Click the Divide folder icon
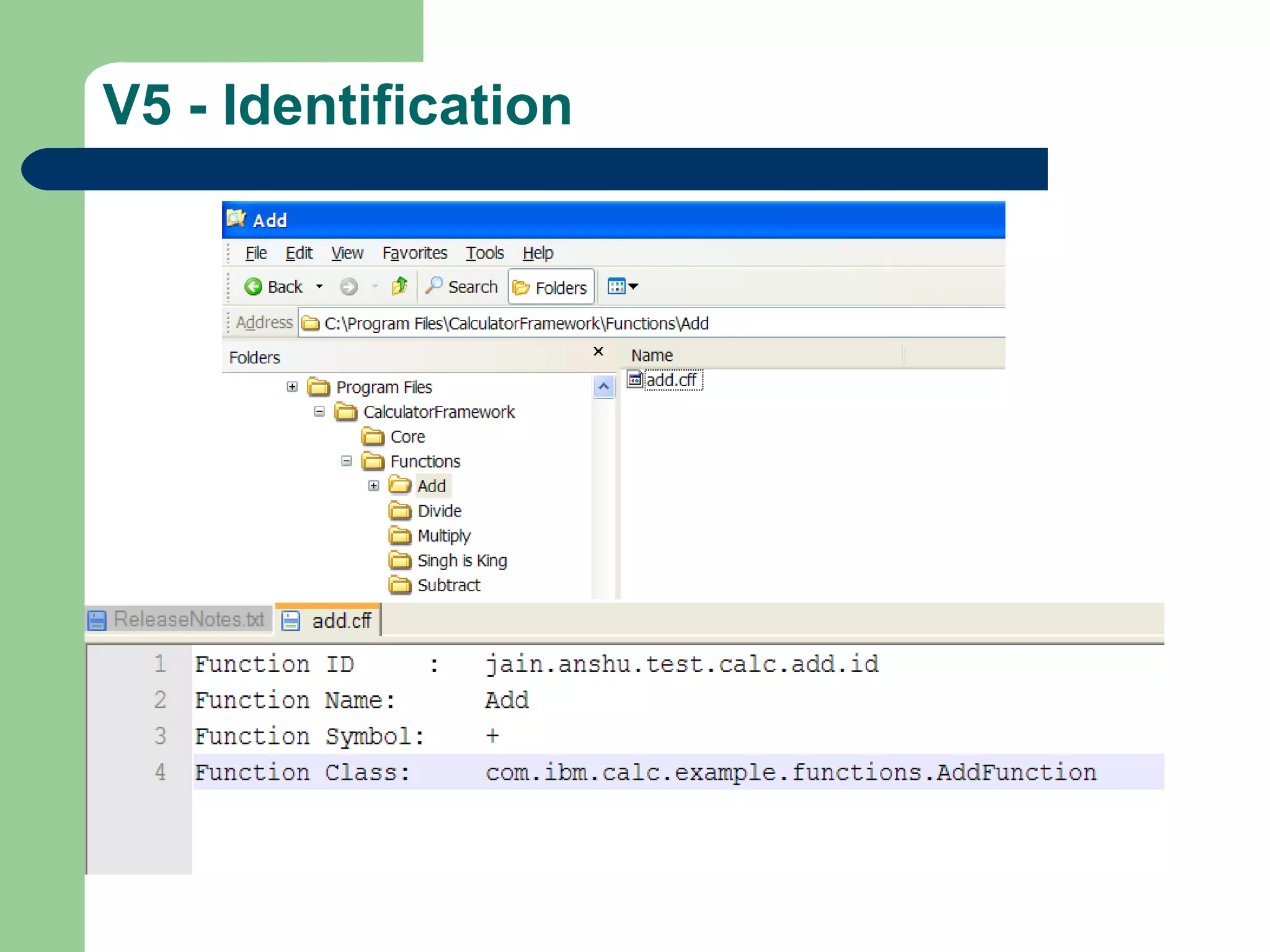 tap(399, 511)
